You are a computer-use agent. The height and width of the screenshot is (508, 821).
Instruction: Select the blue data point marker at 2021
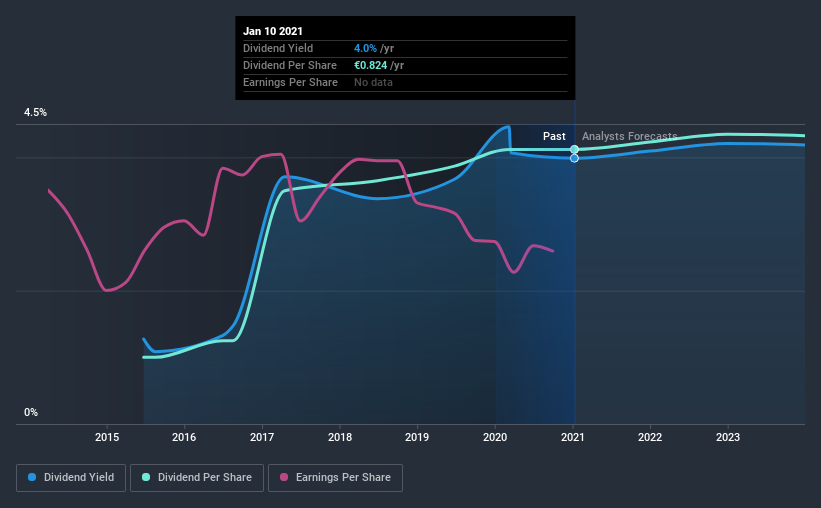pyautogui.click(x=574, y=158)
